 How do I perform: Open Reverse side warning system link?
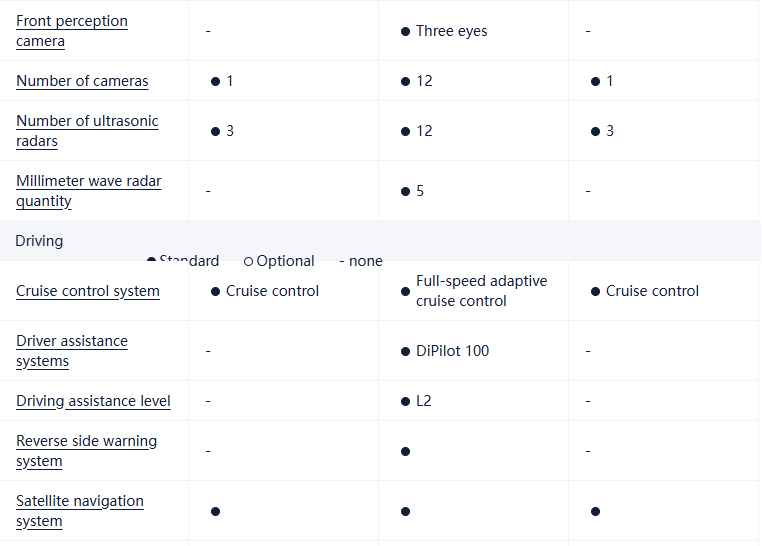click(86, 451)
